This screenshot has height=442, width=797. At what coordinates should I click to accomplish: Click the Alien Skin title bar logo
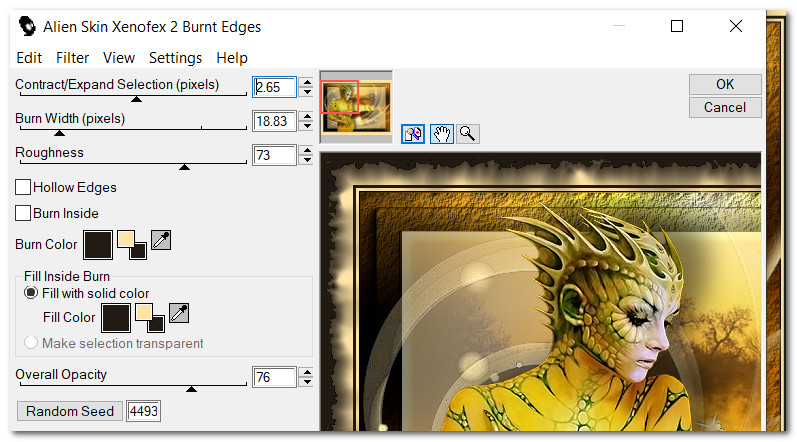[x=27, y=26]
